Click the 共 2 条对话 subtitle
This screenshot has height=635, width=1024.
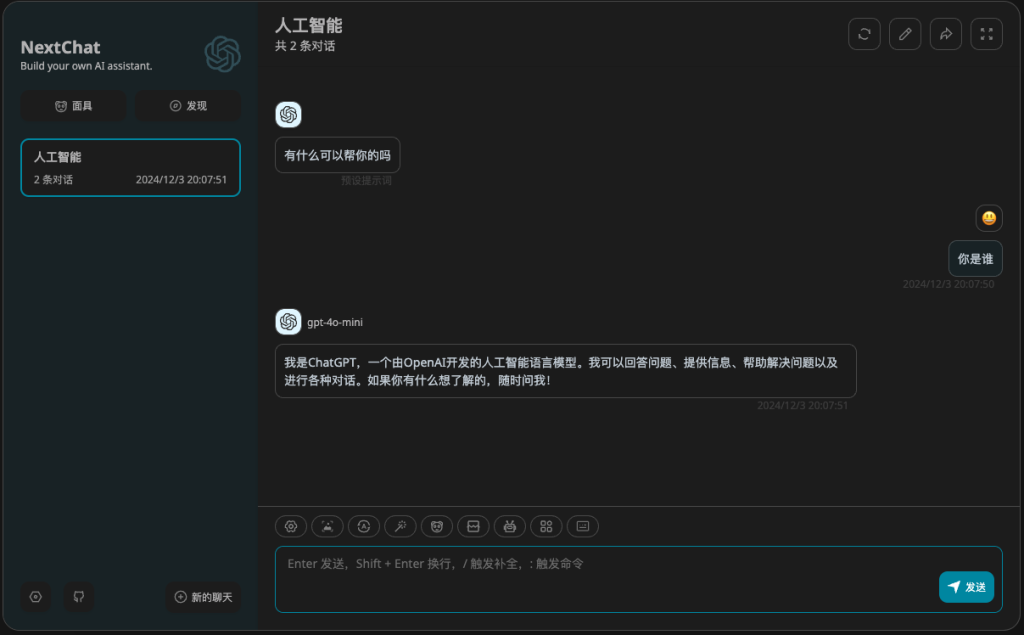point(305,46)
